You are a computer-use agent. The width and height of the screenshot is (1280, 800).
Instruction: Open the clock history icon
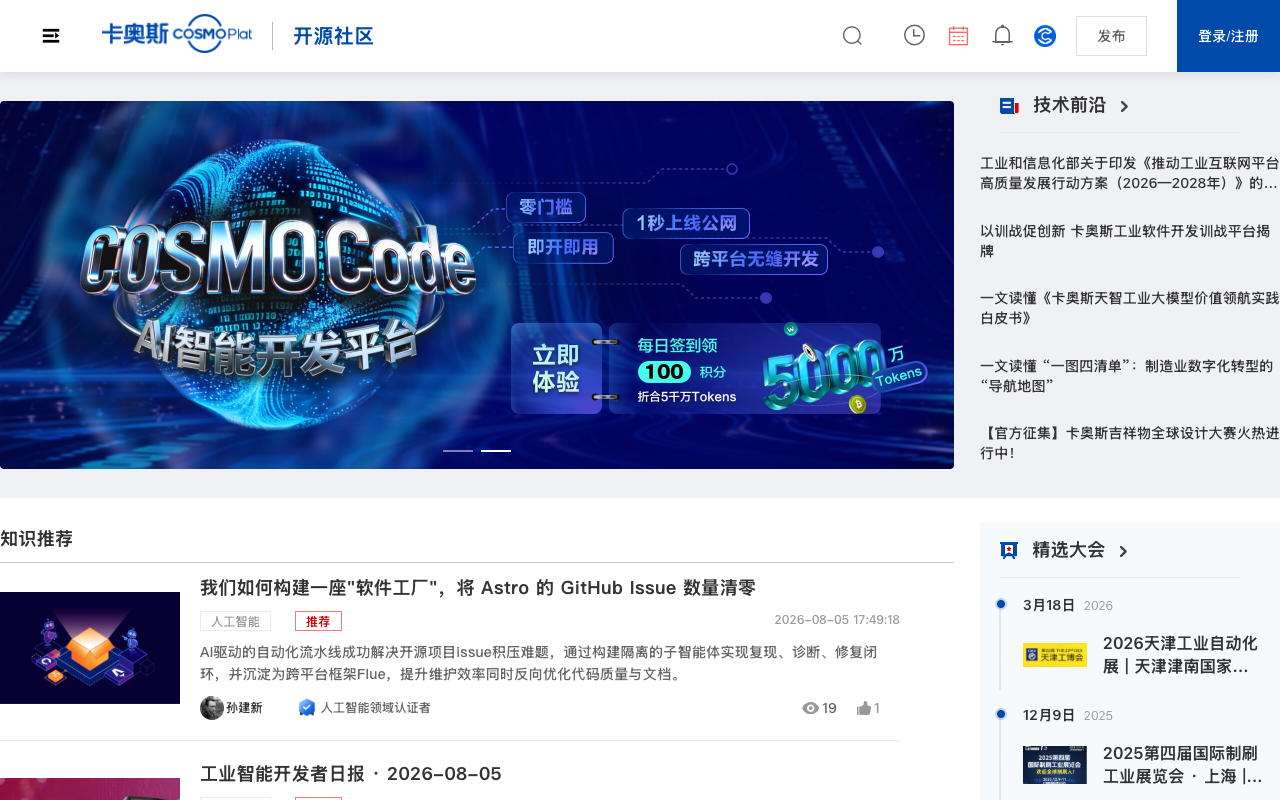click(914, 35)
